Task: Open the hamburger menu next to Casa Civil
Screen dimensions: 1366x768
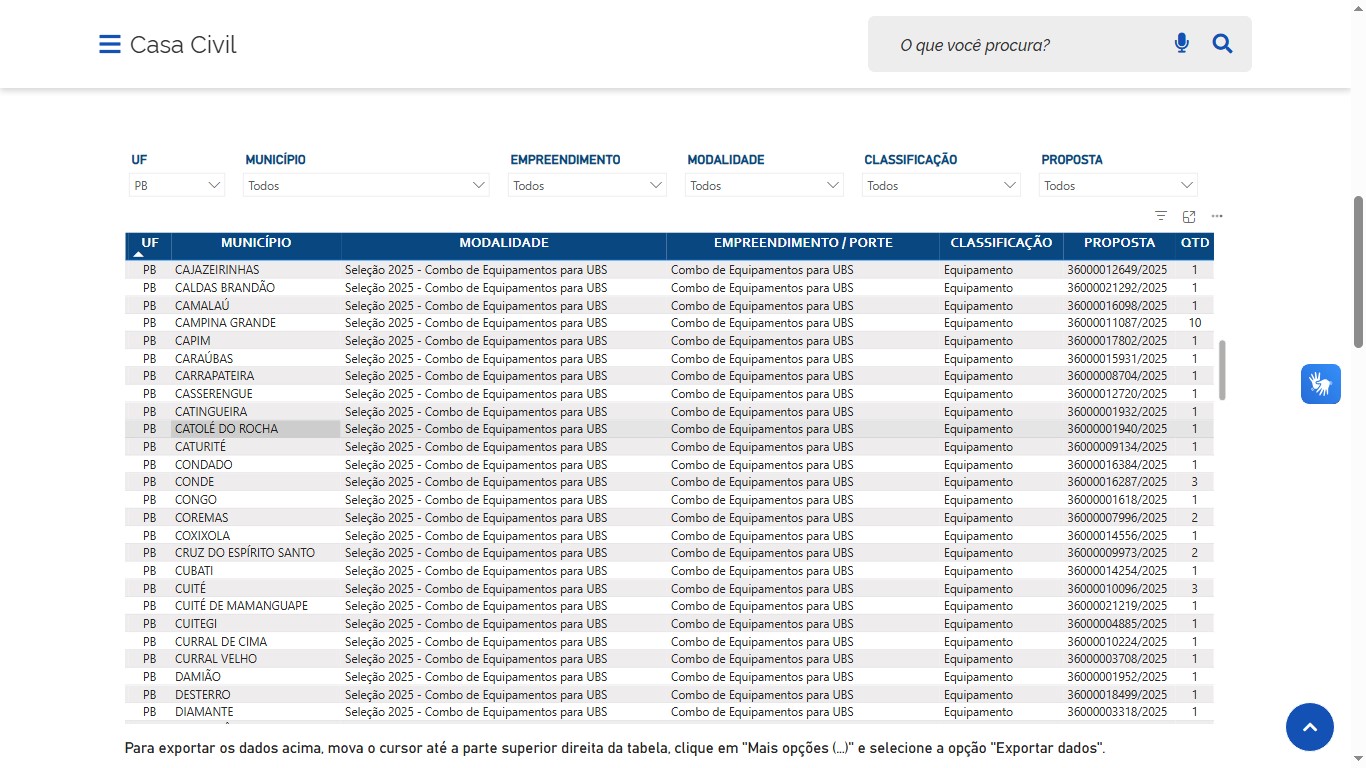Action: click(109, 45)
